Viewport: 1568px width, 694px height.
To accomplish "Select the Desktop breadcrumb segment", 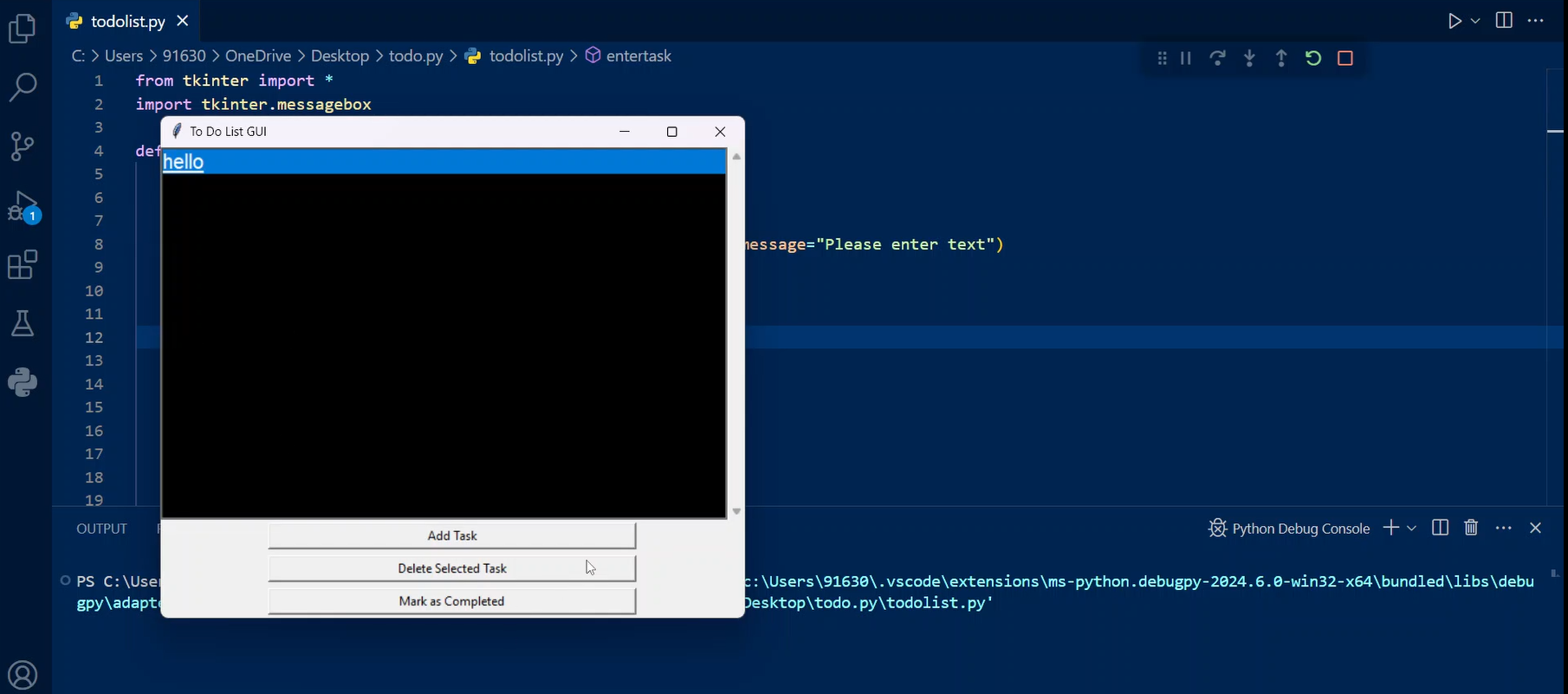I will (340, 55).
